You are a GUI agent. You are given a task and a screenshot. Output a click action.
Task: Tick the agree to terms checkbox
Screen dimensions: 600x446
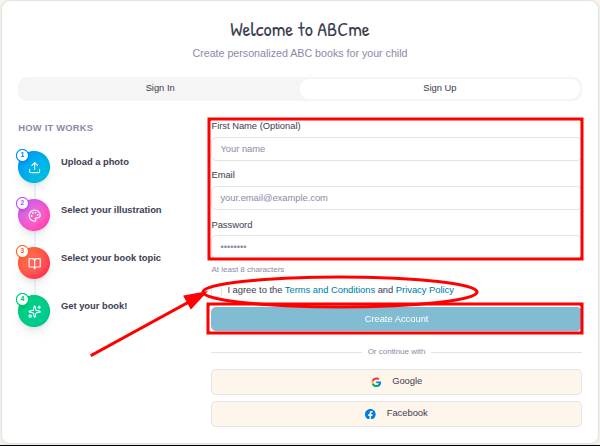click(217, 291)
